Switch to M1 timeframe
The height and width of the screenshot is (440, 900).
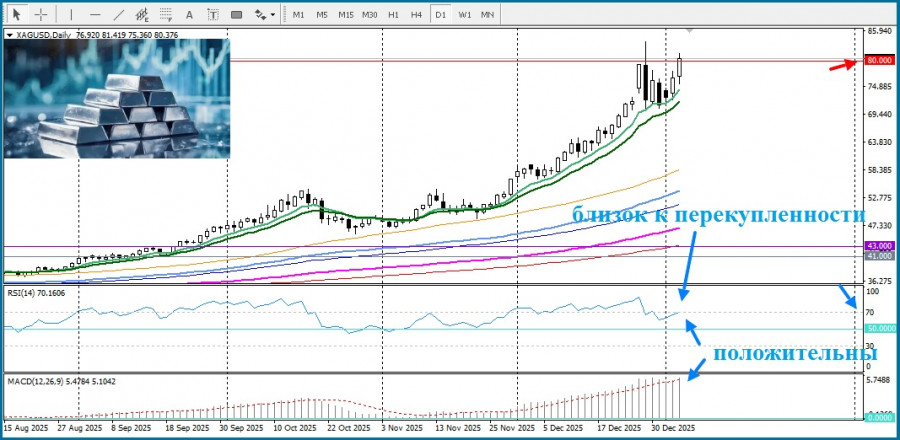coord(299,15)
